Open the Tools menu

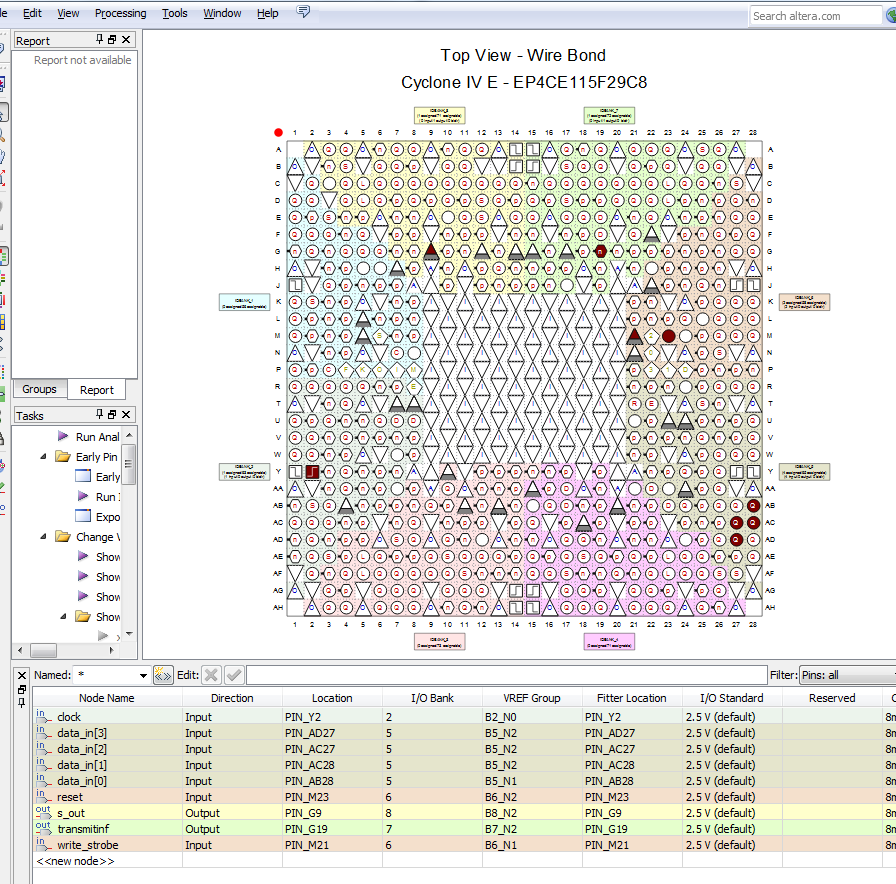click(x=174, y=13)
